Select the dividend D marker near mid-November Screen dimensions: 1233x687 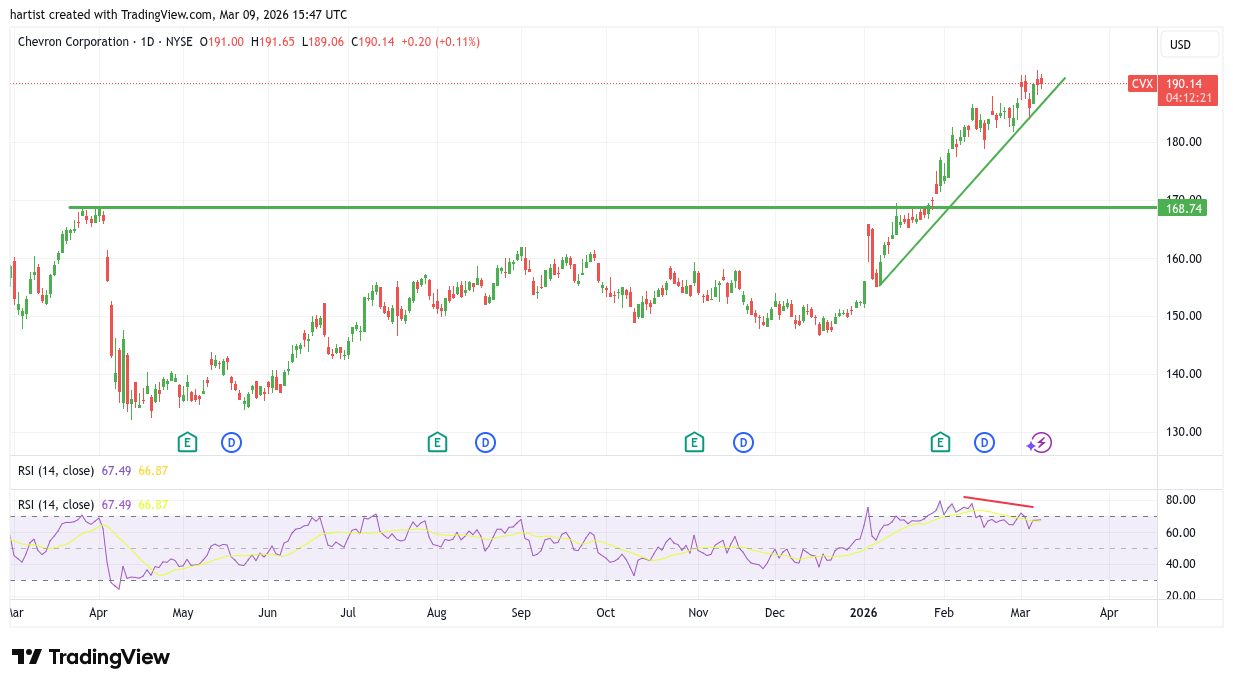743,442
